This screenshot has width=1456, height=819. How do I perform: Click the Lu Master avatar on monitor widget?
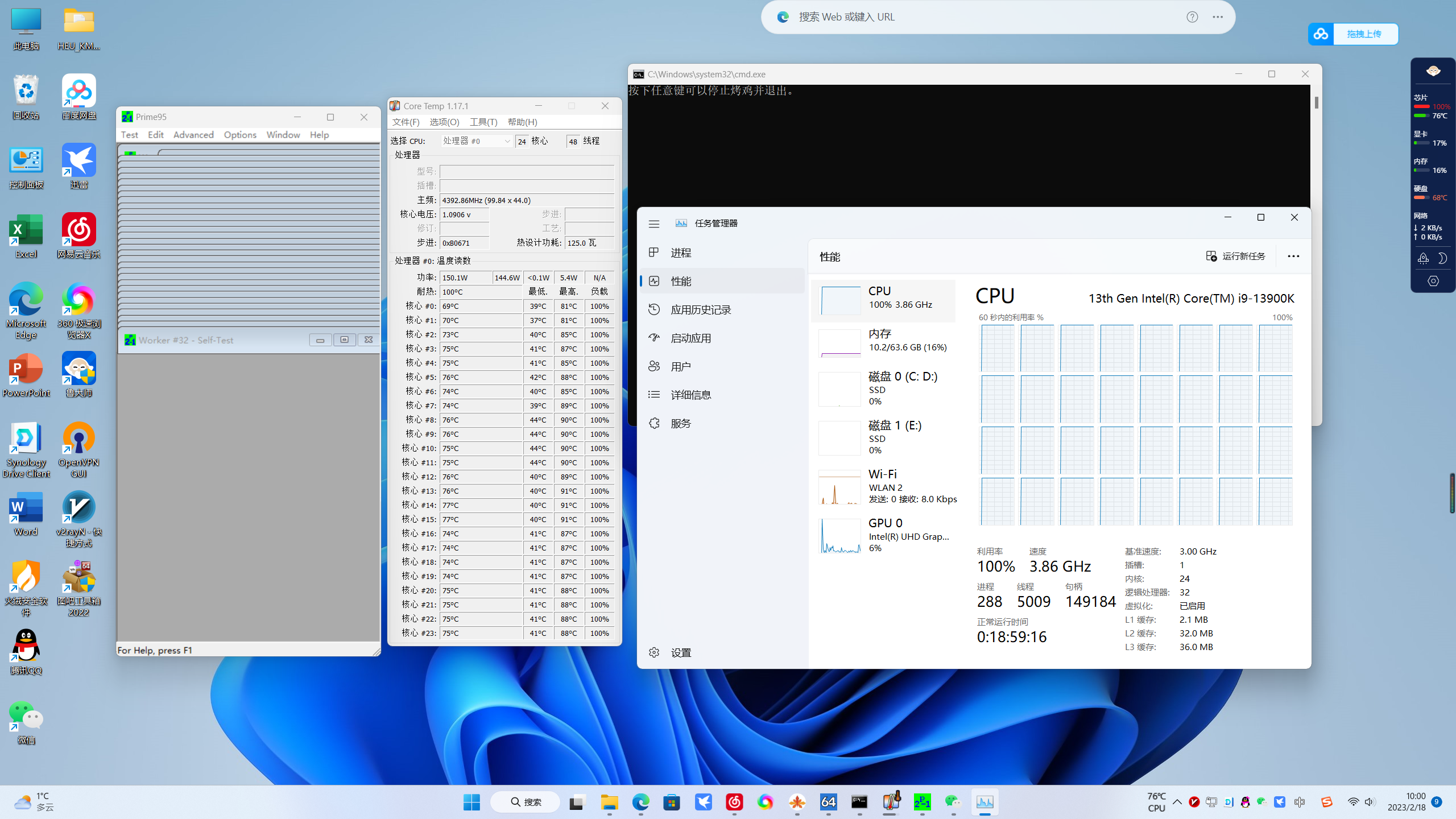[x=1433, y=71]
